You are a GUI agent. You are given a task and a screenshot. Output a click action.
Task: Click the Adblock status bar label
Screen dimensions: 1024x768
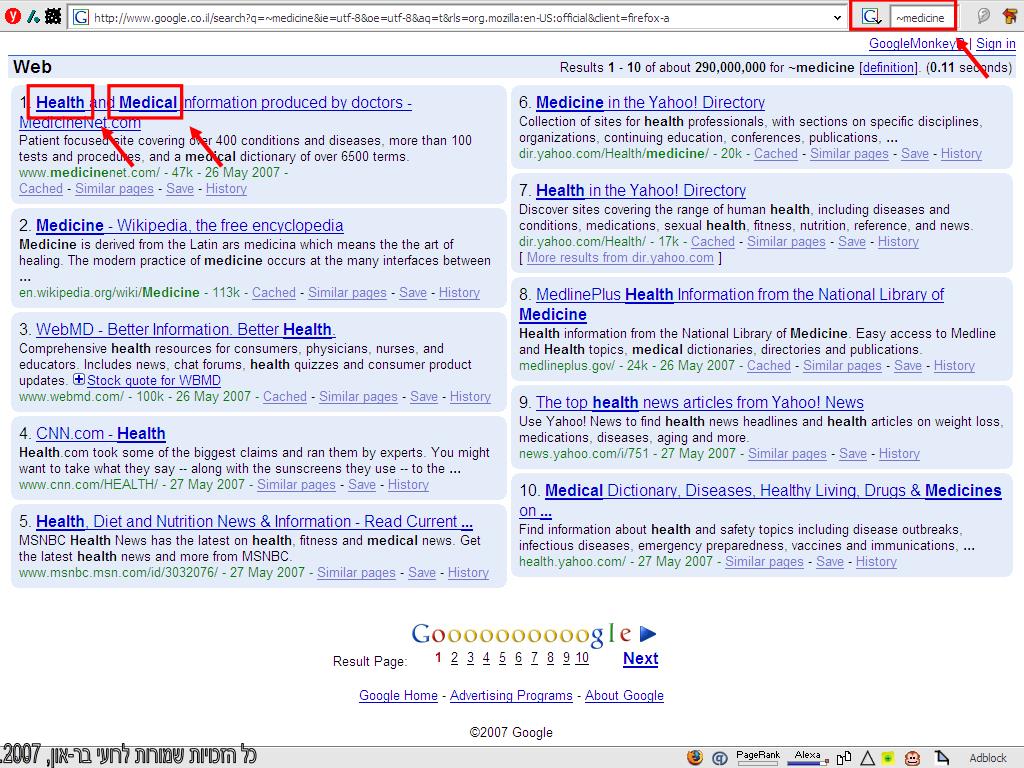pyautogui.click(x=987, y=758)
